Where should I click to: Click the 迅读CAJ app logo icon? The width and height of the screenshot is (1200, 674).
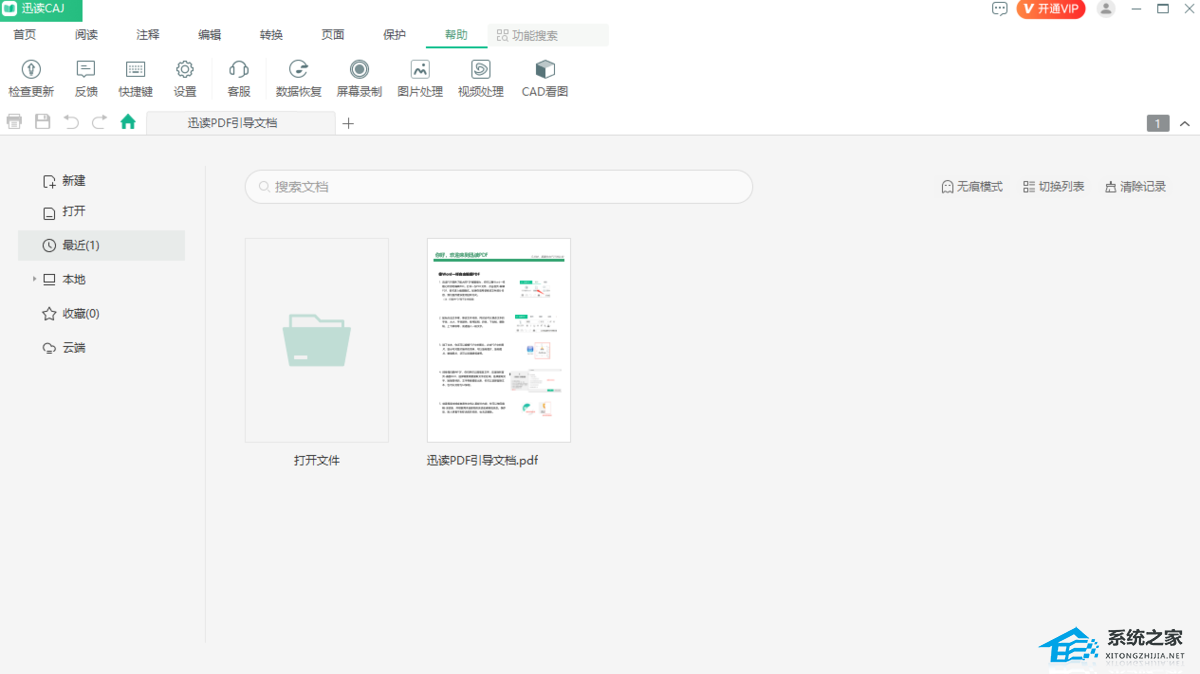[x=9, y=9]
